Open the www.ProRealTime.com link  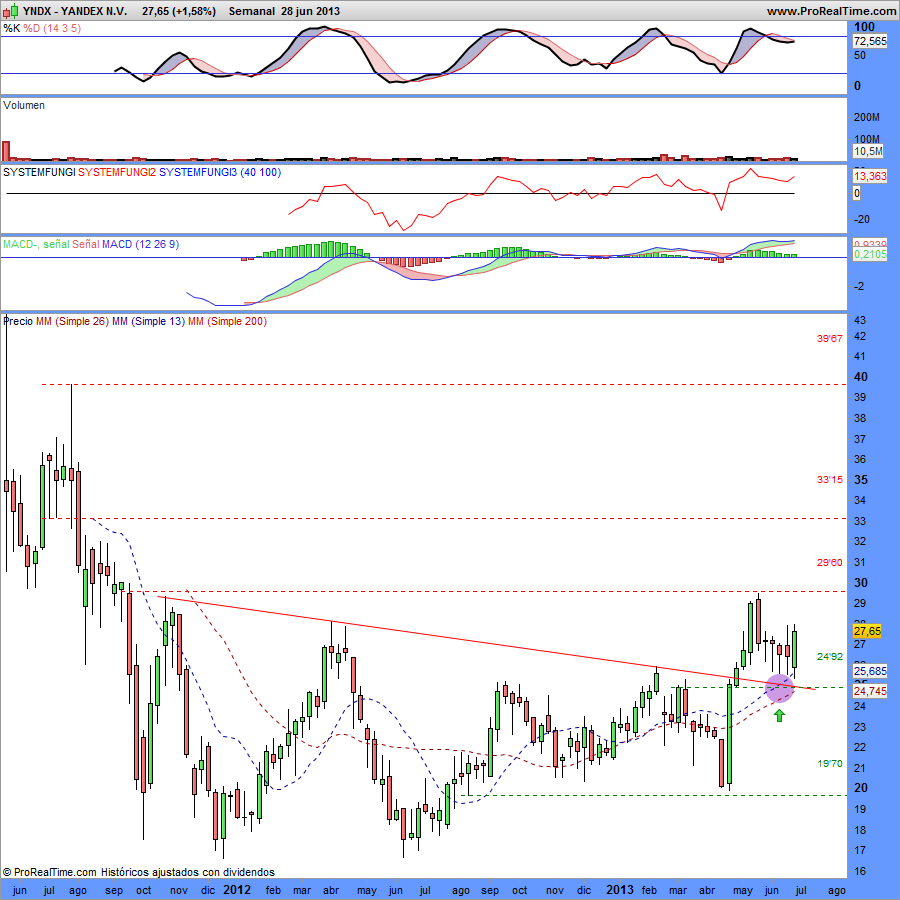pyautogui.click(x=831, y=11)
